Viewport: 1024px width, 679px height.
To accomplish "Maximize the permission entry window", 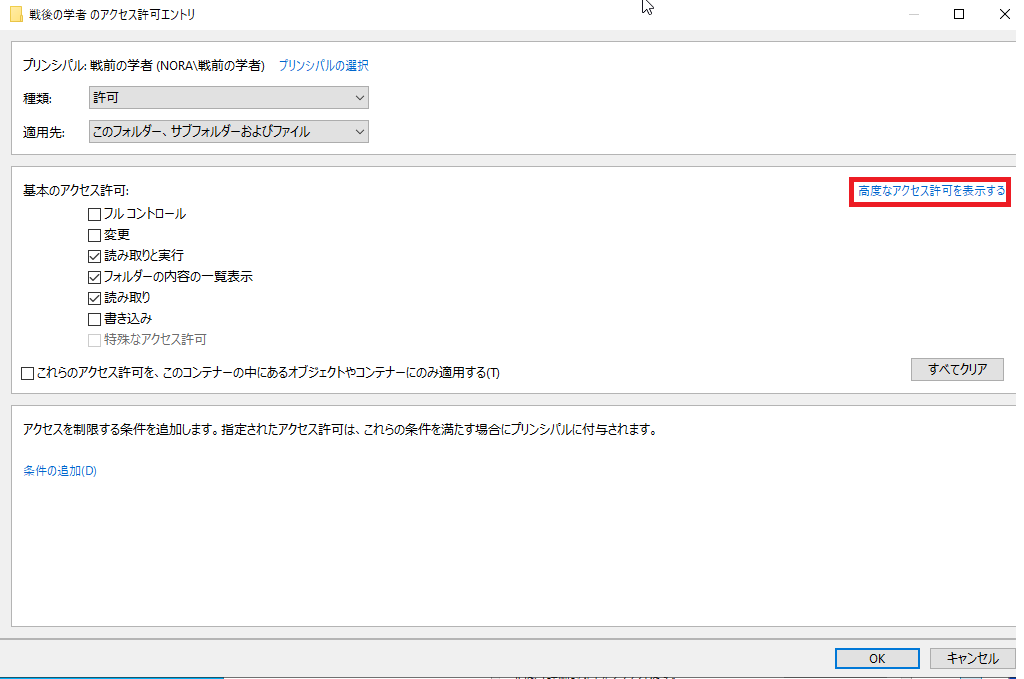I will (x=959, y=14).
